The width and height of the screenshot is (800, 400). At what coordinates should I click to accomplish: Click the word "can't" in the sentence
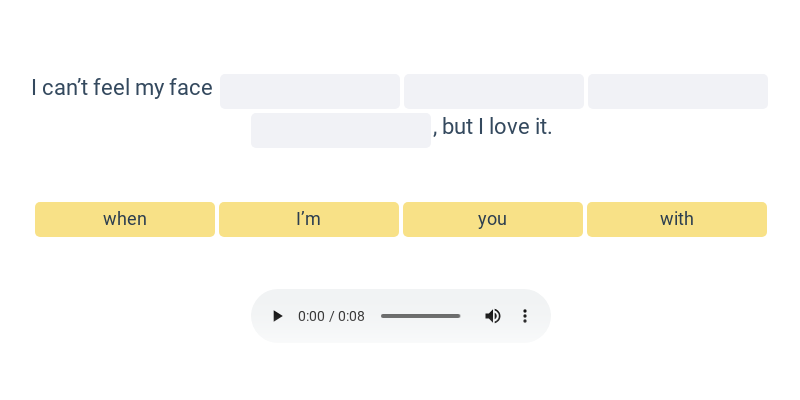point(66,88)
